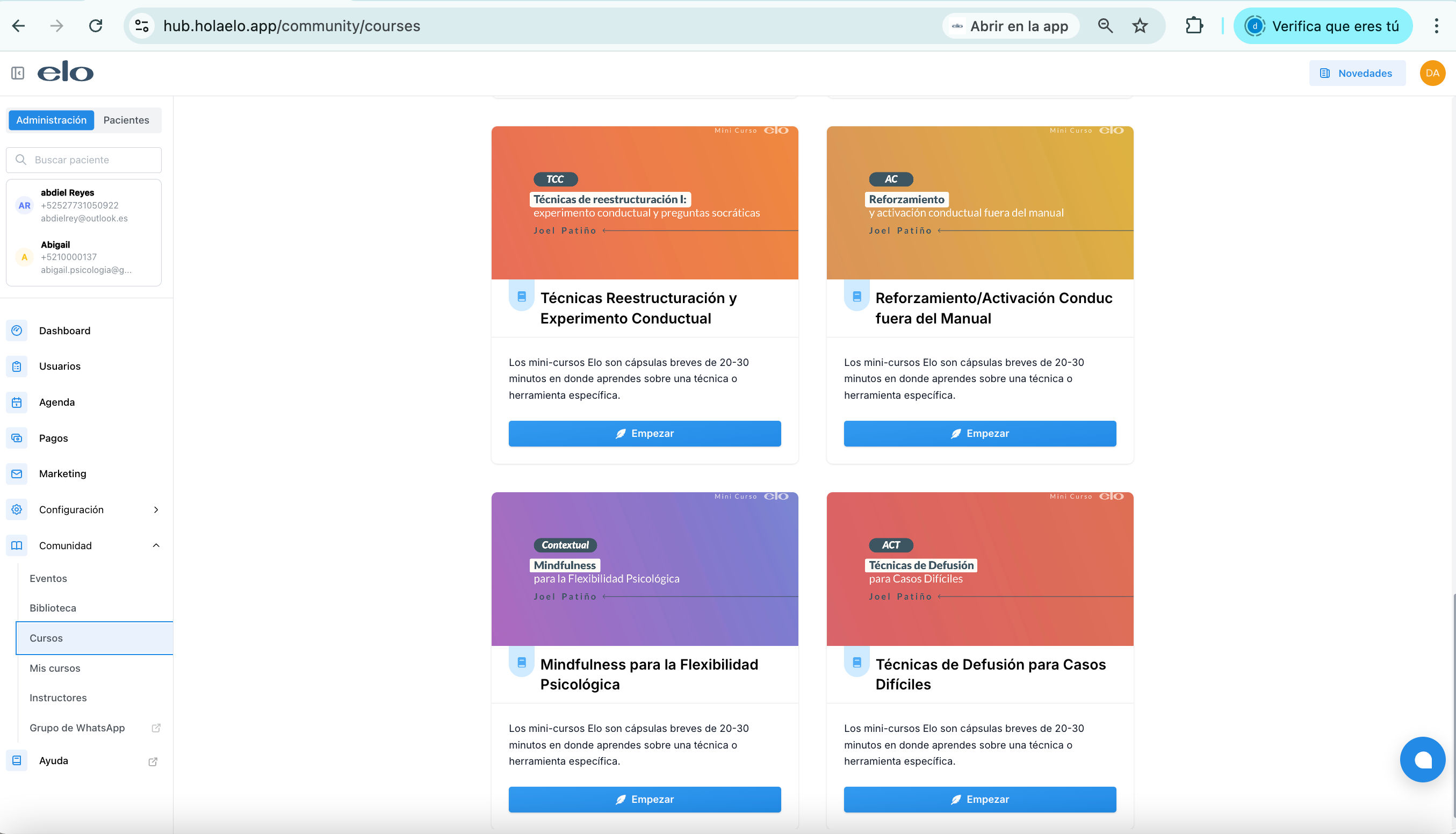This screenshot has width=1456, height=834.
Task: Click the Dashboard gauge icon
Action: (17, 330)
